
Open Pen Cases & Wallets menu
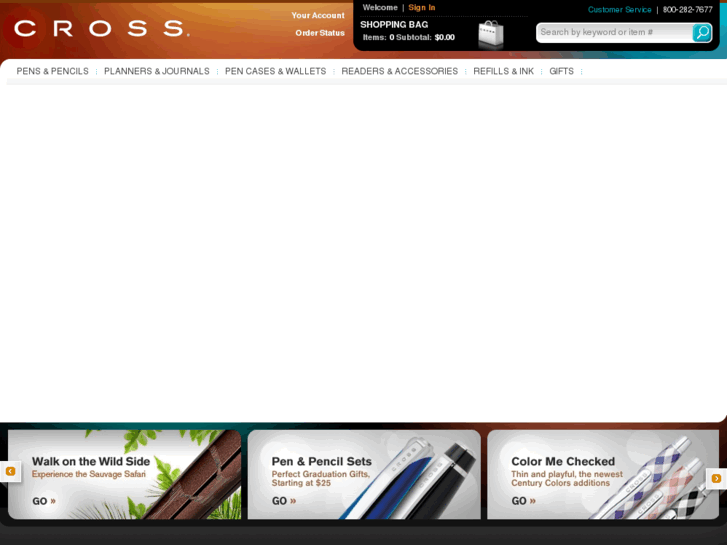tap(275, 71)
